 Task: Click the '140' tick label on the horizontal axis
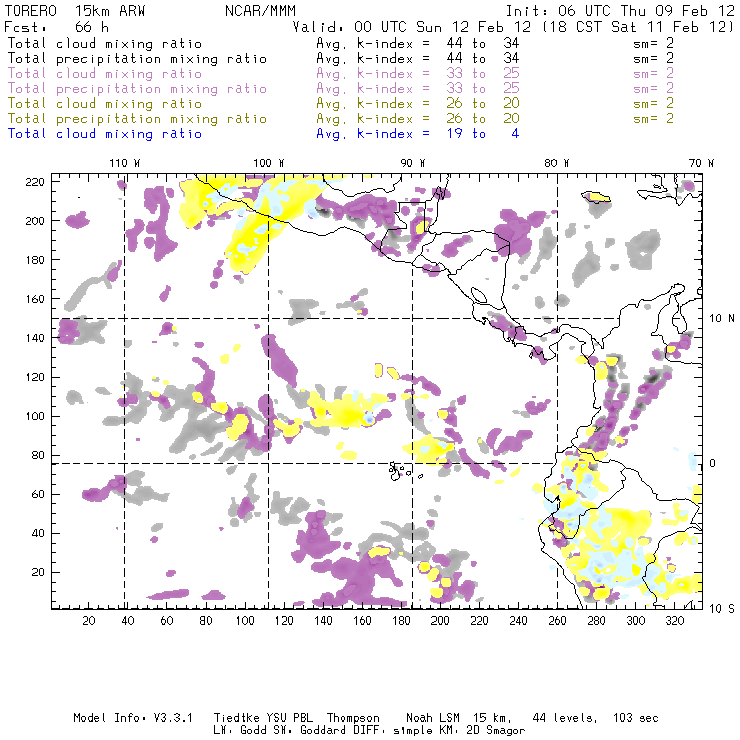(x=323, y=621)
